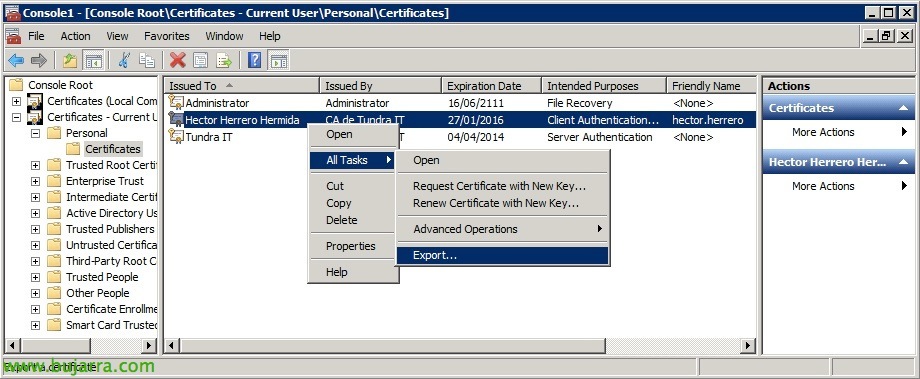Click the Other People folder icon

coord(54,292)
